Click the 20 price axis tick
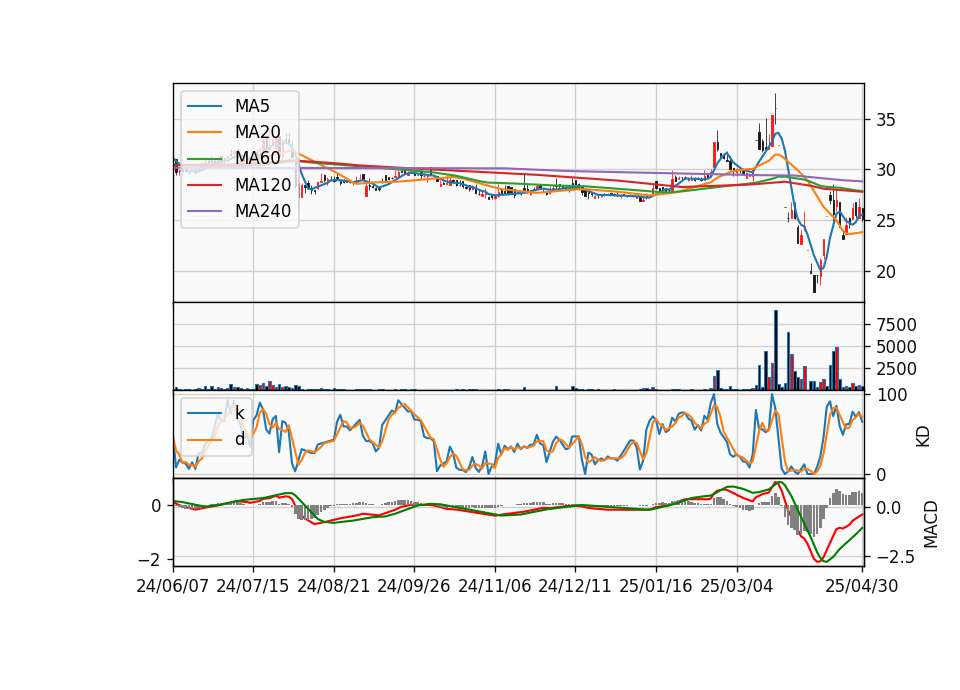 pos(885,272)
